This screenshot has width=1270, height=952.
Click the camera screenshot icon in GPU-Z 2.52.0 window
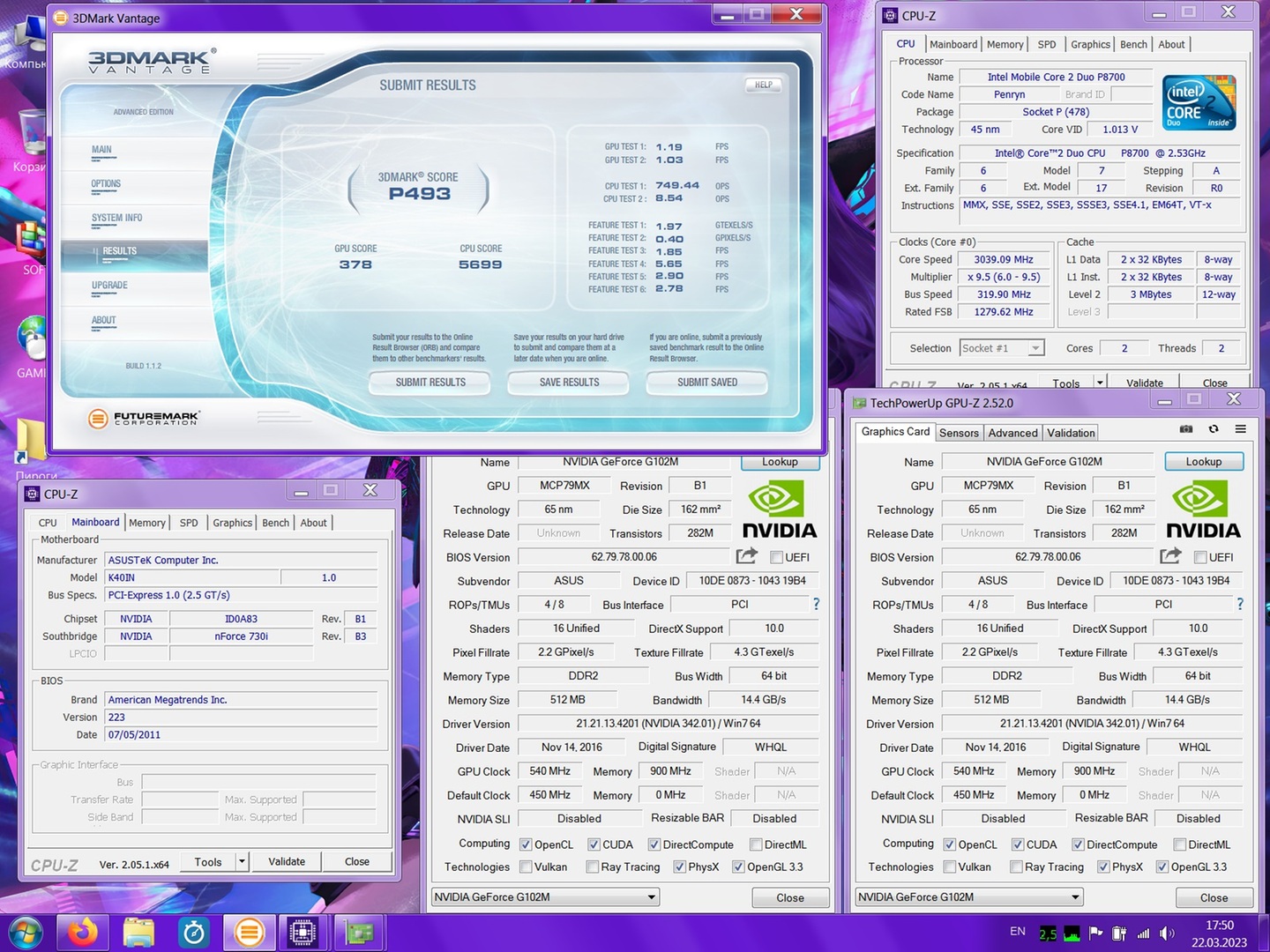click(x=1186, y=429)
